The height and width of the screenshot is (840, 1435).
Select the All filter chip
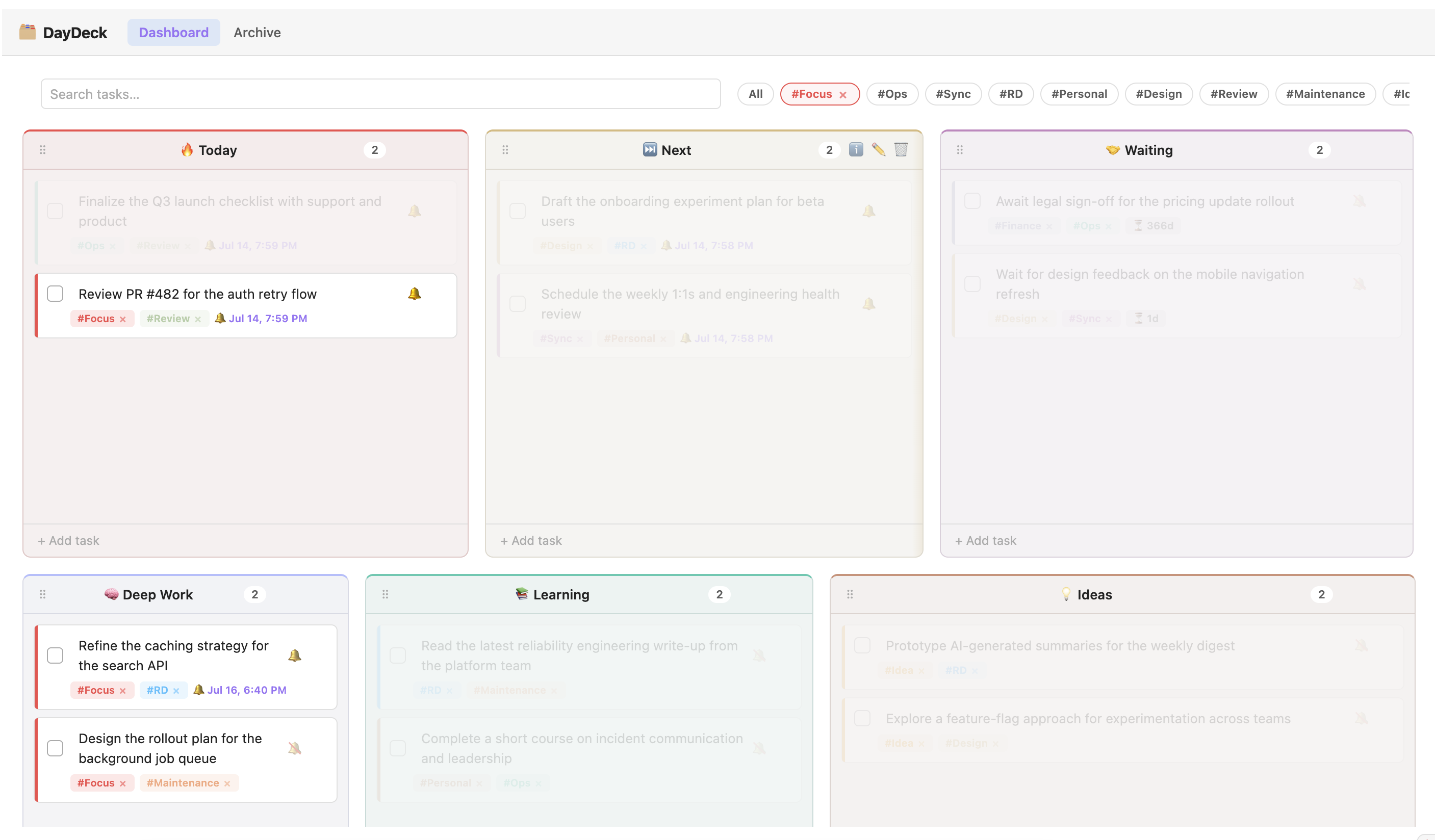(756, 94)
